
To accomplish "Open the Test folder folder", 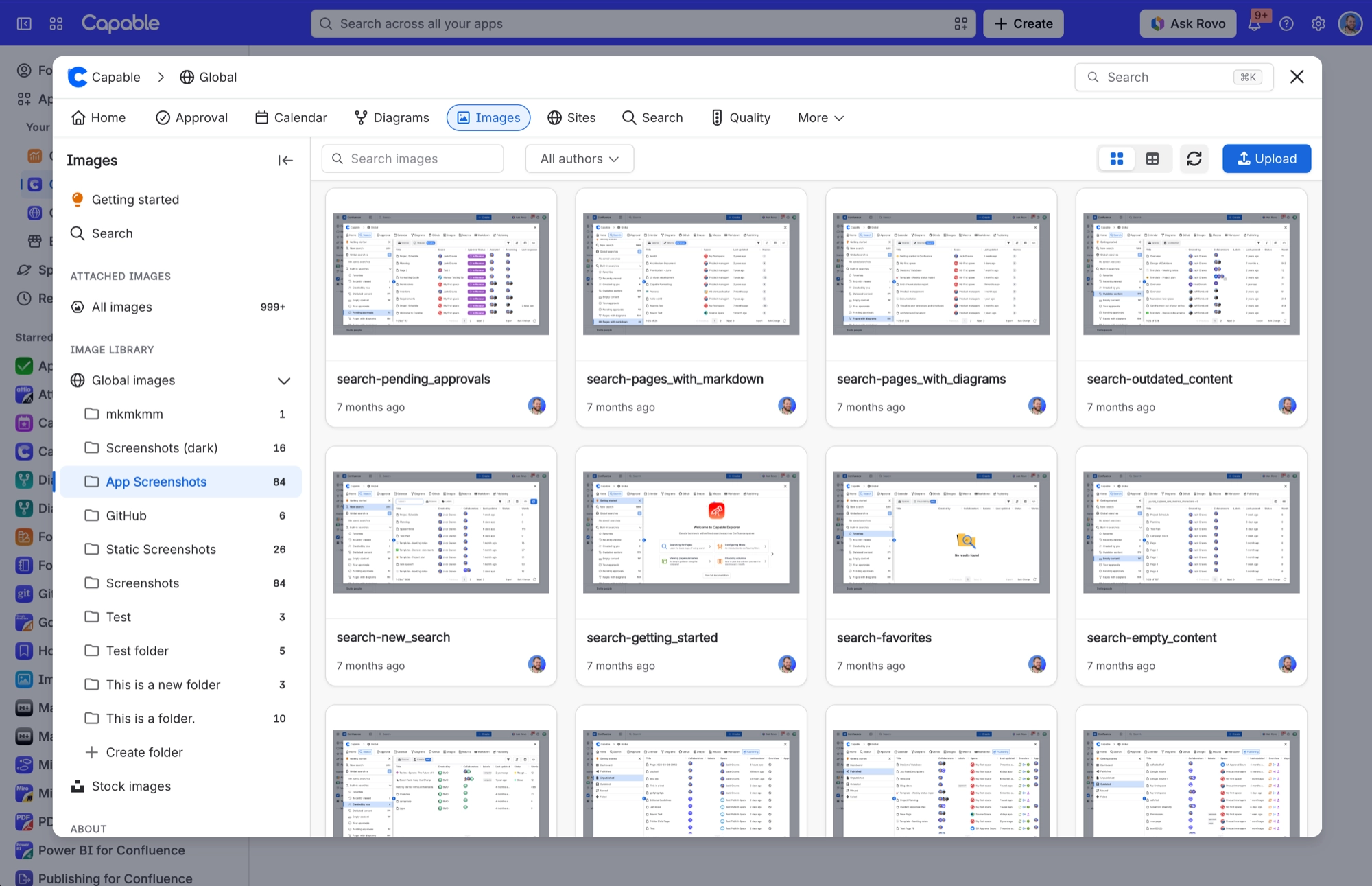I will (x=181, y=651).
